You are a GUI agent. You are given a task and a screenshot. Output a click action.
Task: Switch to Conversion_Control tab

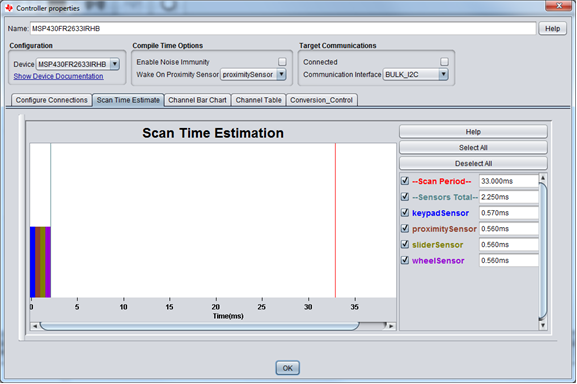(321, 100)
